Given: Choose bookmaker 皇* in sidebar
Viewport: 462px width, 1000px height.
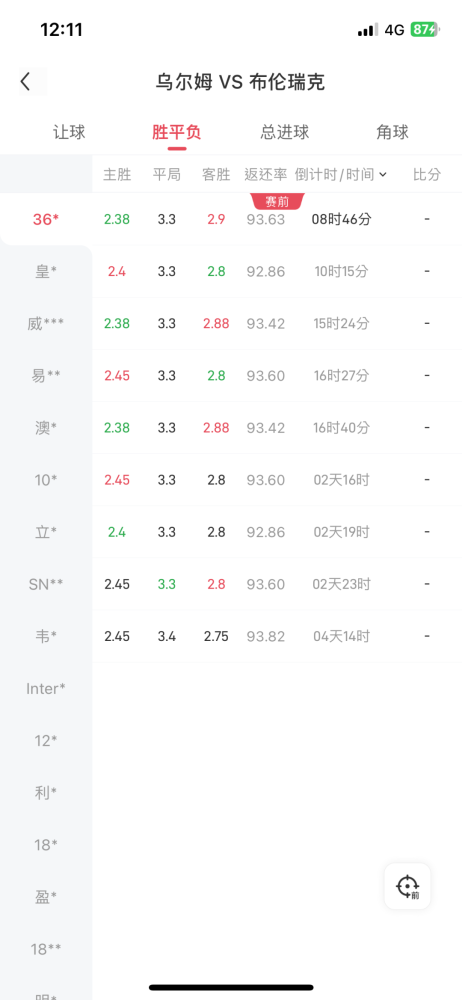Looking at the screenshot, I should 46,272.
